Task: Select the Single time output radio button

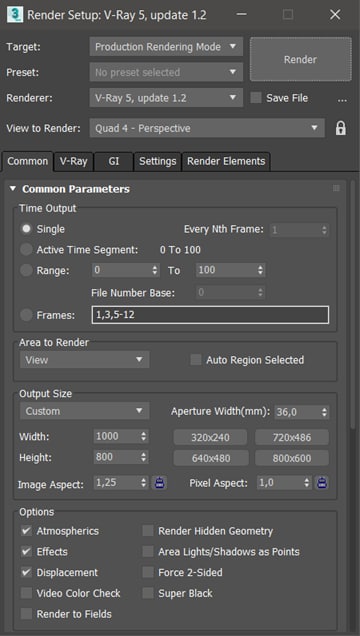Action: pyautogui.click(x=26, y=229)
